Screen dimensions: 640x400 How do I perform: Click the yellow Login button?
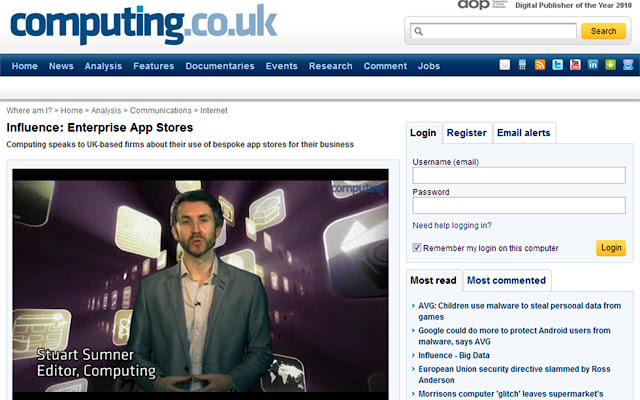[610, 248]
